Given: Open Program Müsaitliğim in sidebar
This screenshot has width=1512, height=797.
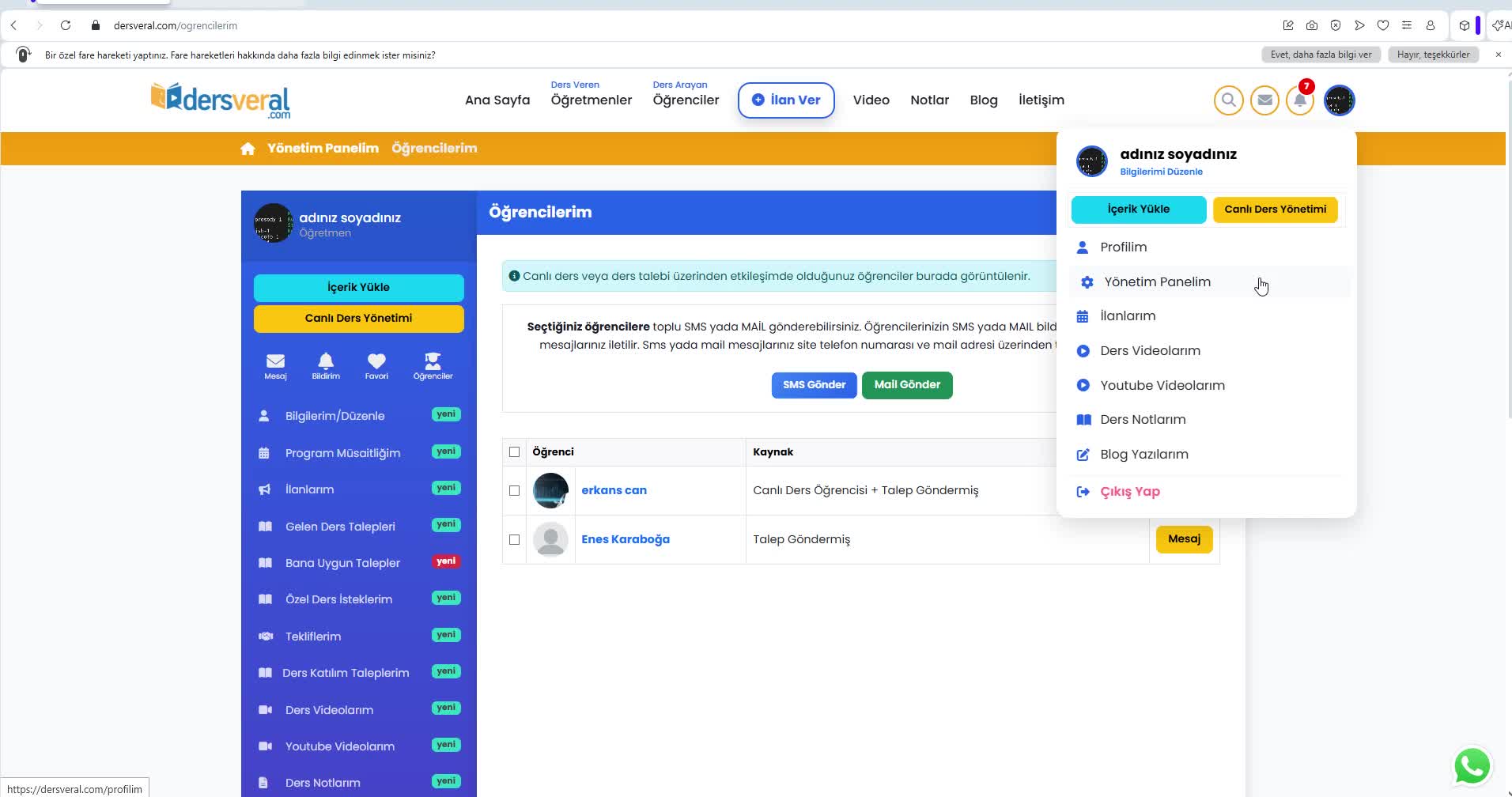Looking at the screenshot, I should click(342, 453).
